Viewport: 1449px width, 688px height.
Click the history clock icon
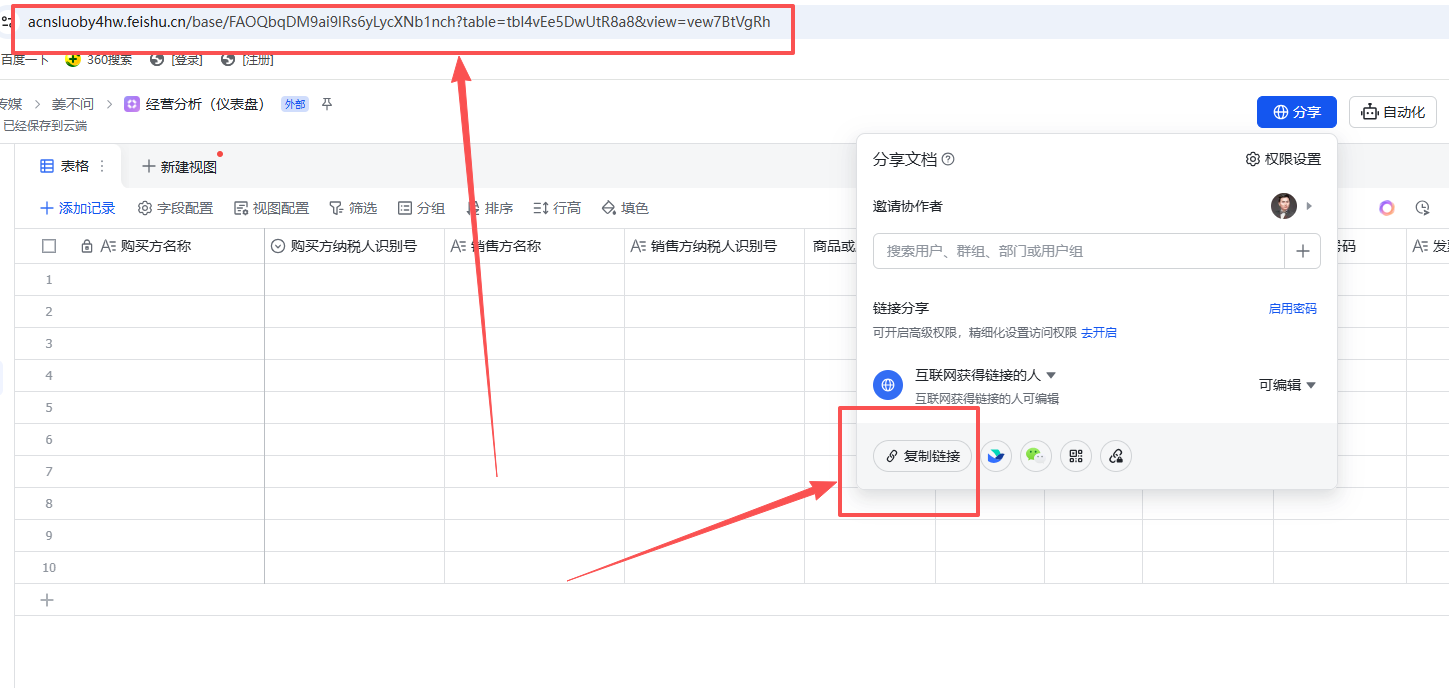1423,208
